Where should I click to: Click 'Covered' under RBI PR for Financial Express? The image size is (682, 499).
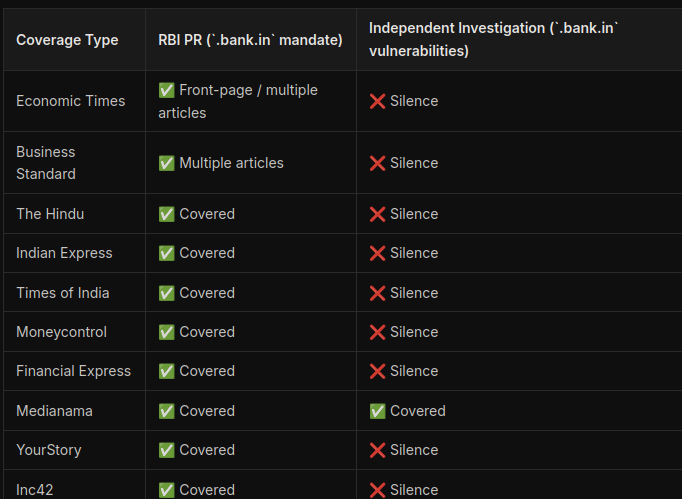[207, 371]
